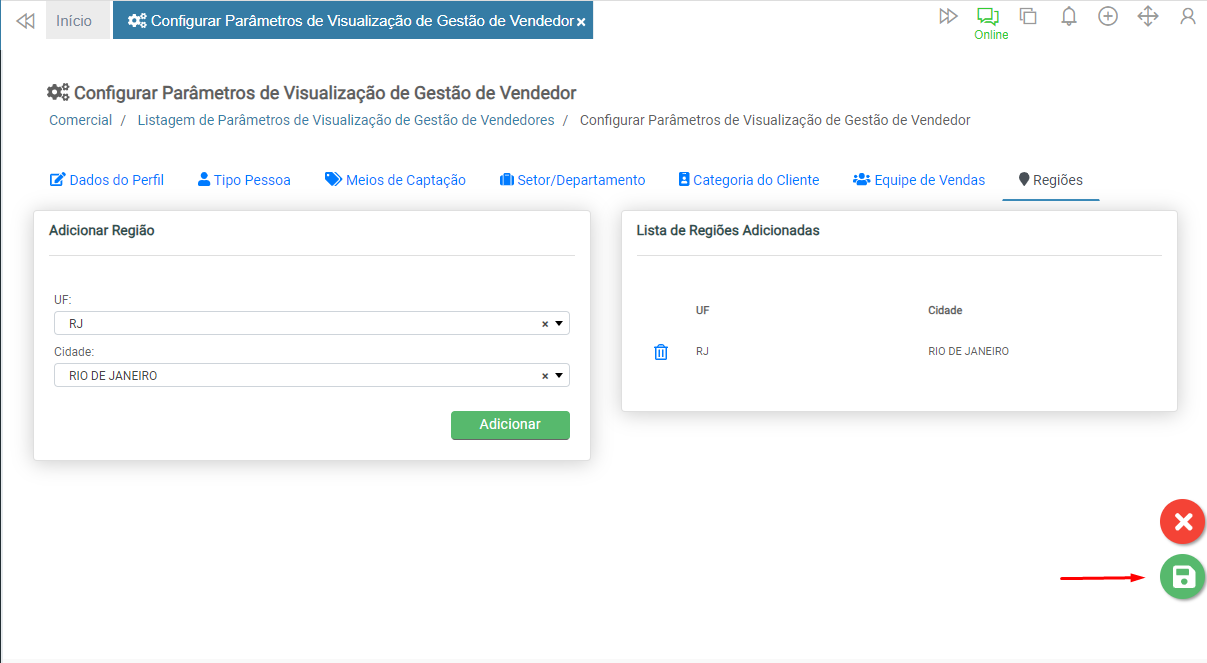Open the Dados do Perfil tab
Screen dimensions: 1207x663
tap(106, 180)
